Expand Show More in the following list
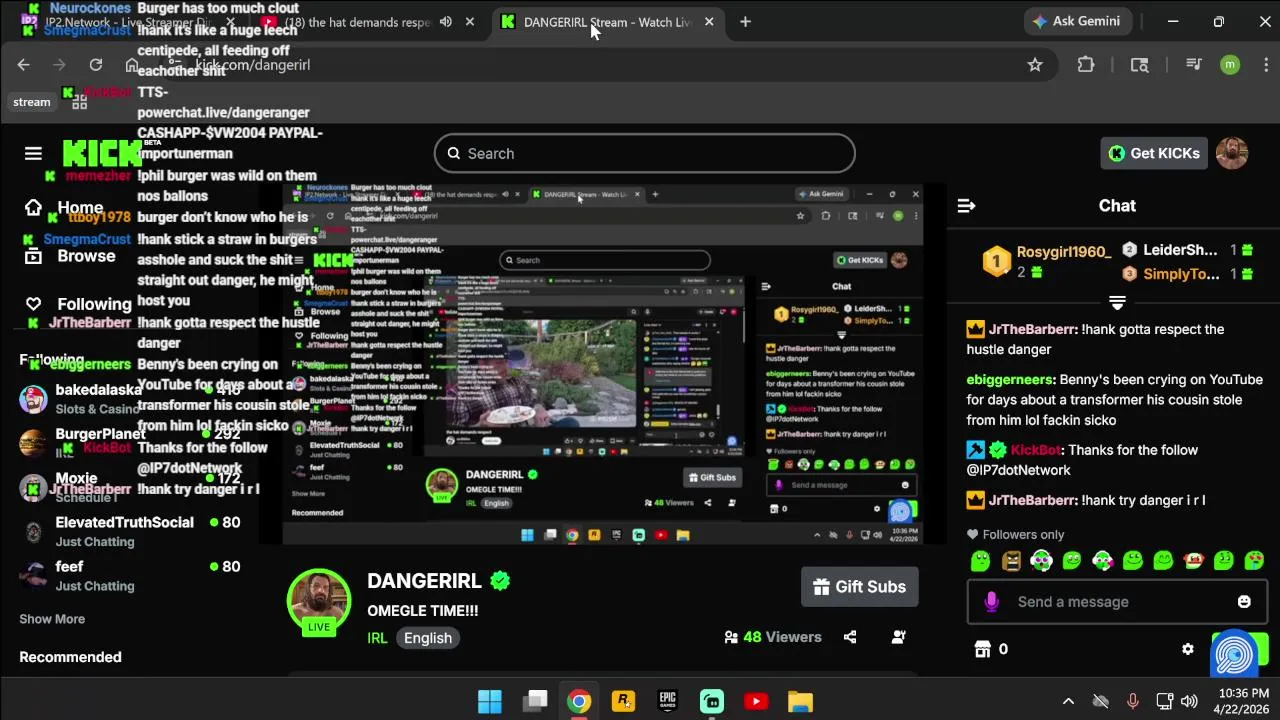 [x=52, y=619]
